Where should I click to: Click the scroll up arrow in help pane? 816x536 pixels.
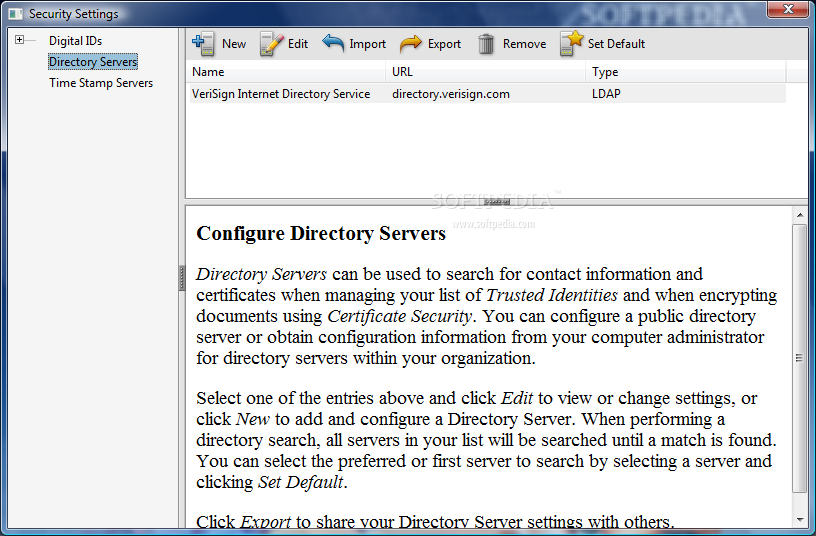click(x=799, y=215)
